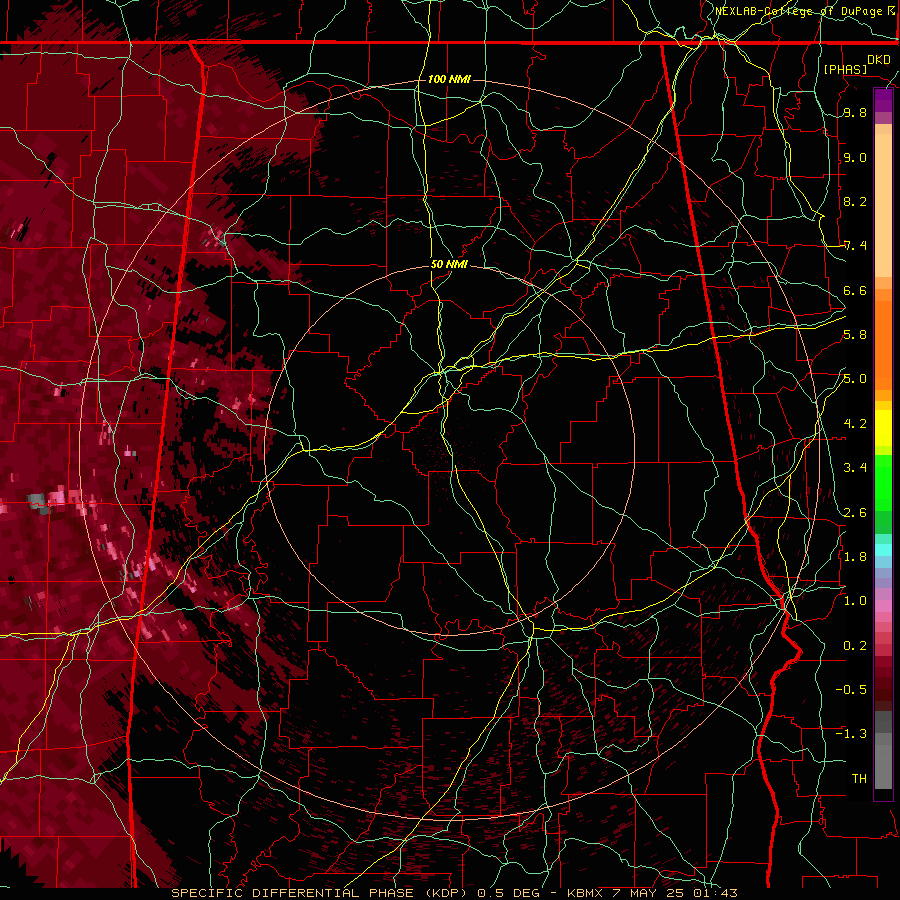
Task: Pick the orange color bar segment
Action: click(x=883, y=345)
